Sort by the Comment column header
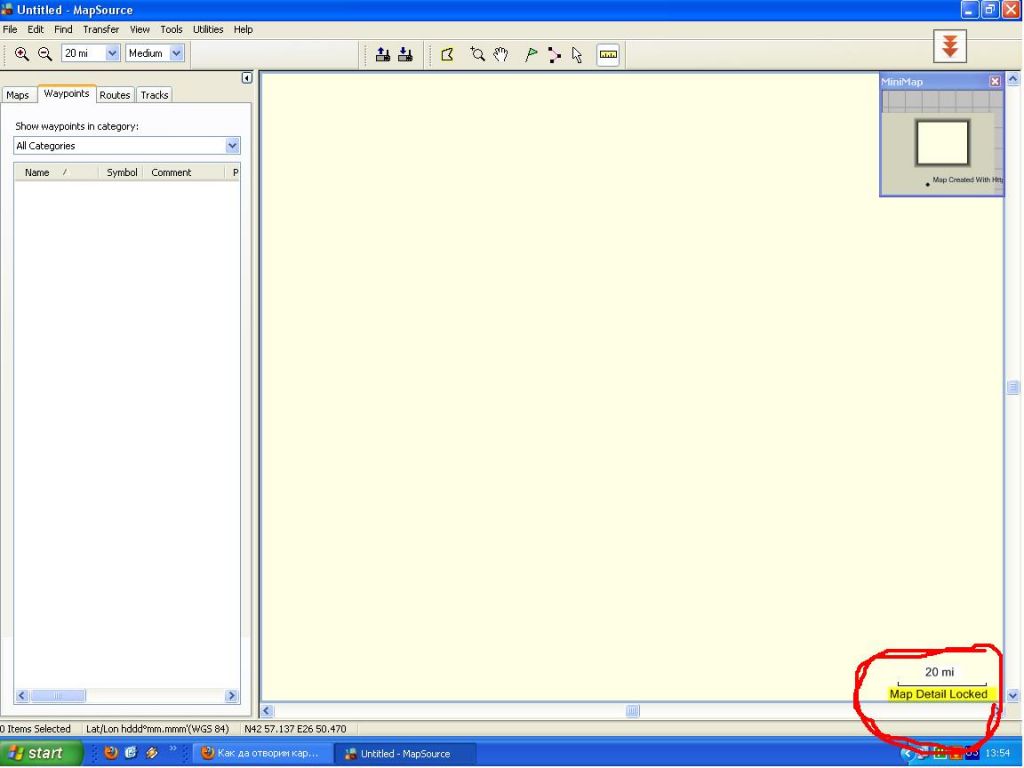The width and height of the screenshot is (1024, 768). pyautogui.click(x=185, y=172)
